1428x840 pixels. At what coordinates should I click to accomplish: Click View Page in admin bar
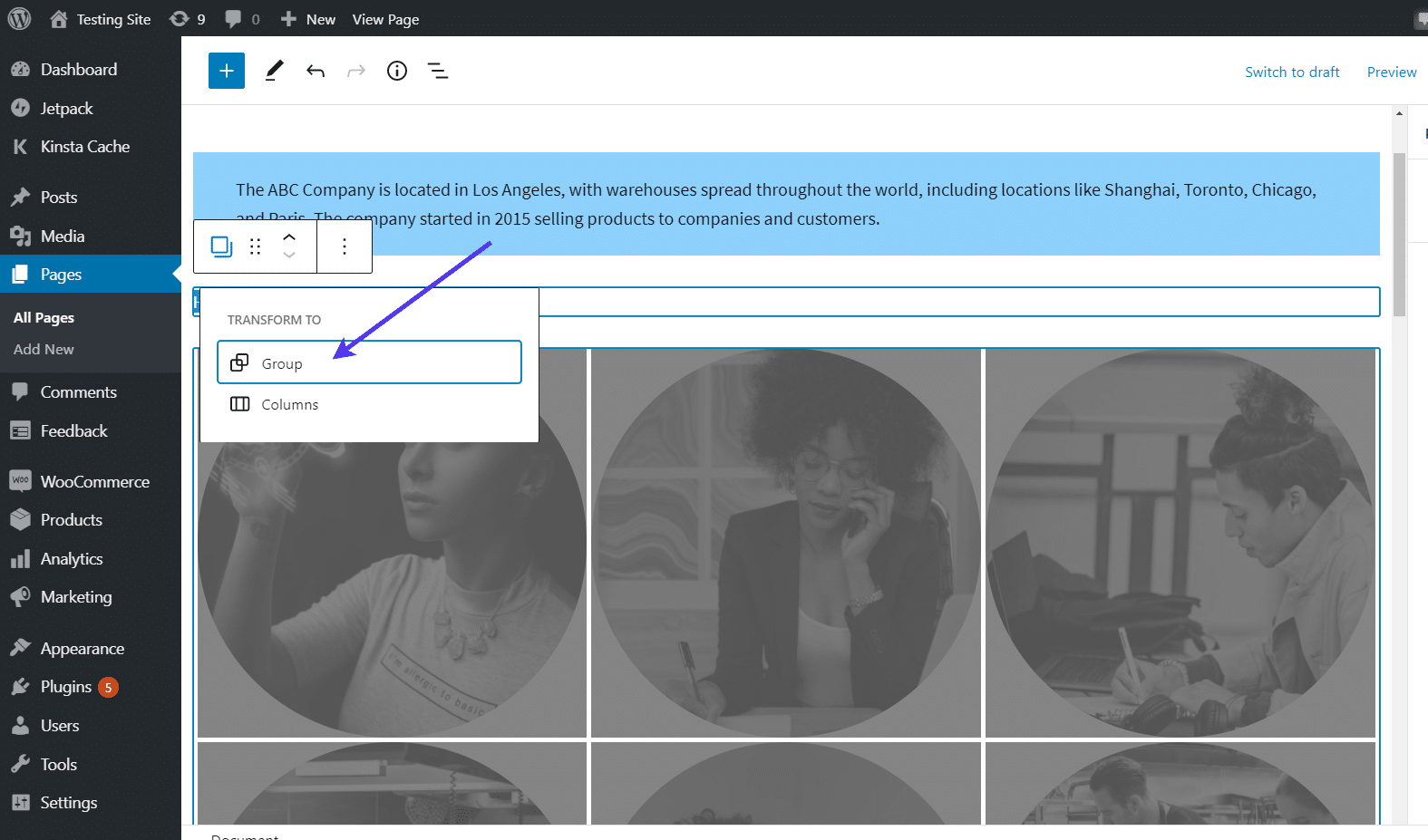tap(385, 19)
